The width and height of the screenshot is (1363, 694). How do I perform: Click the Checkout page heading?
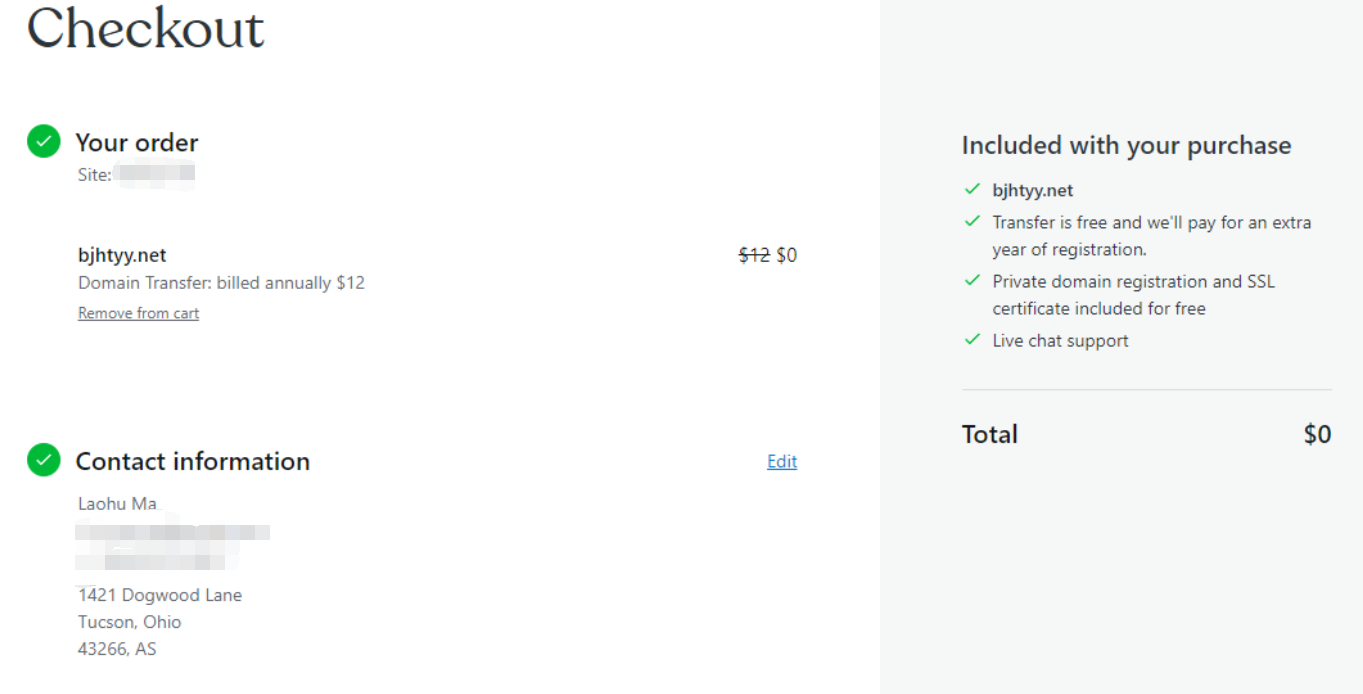coord(146,28)
